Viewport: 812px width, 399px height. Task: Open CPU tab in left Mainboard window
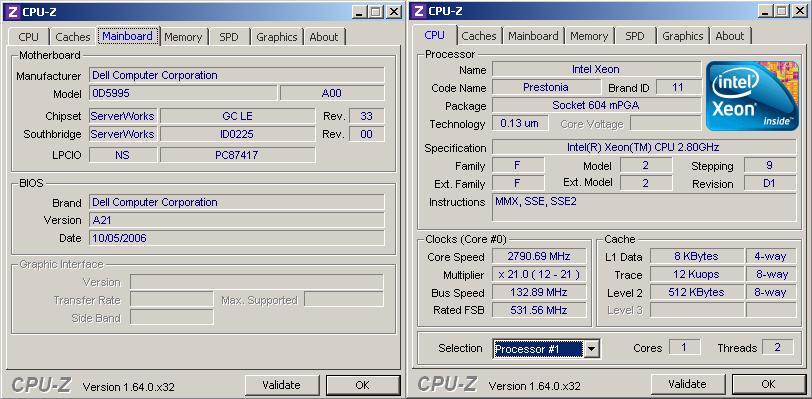(28, 37)
